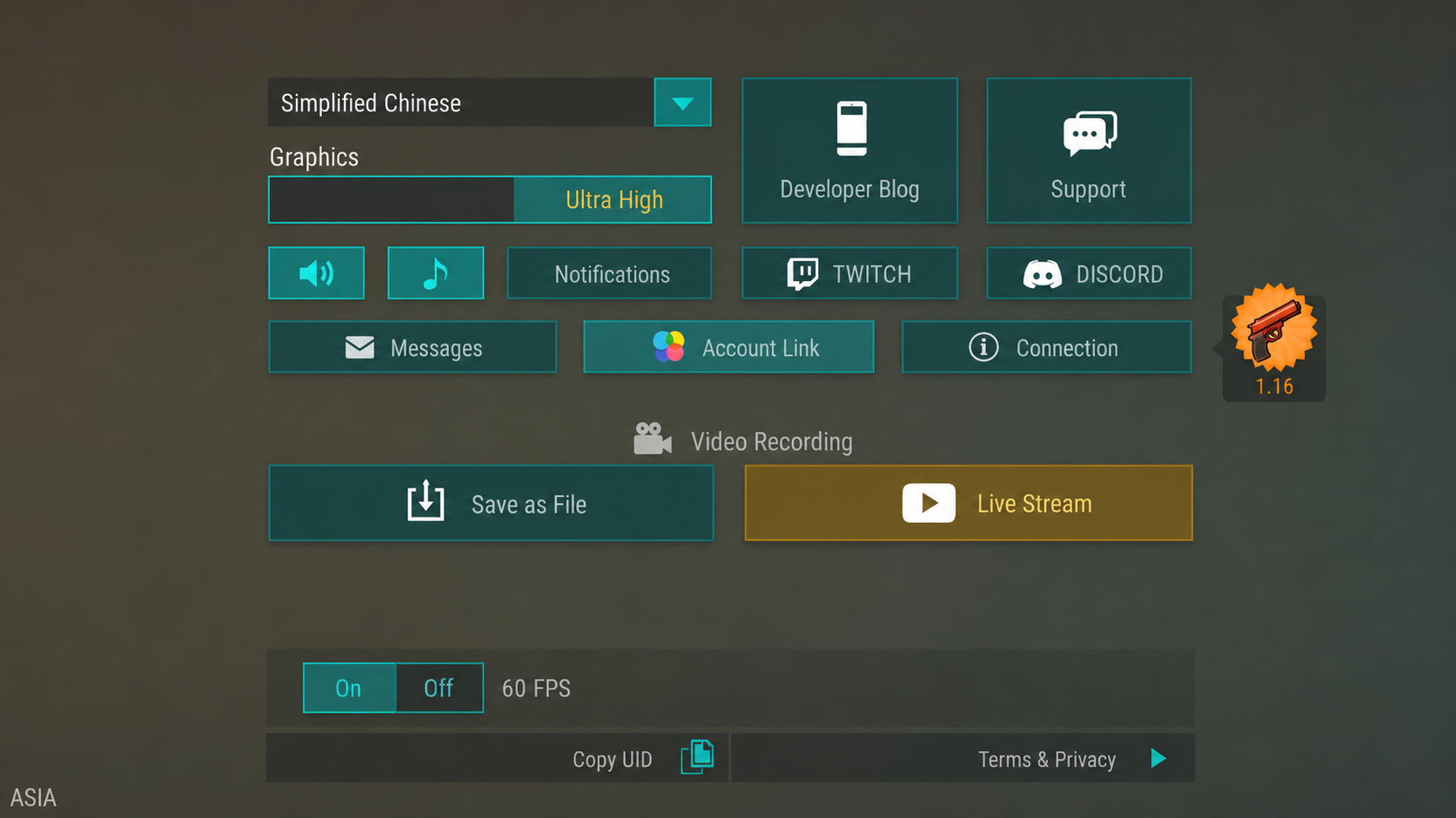Open Messages inbox
This screenshot has height=818, width=1456.
(x=413, y=347)
